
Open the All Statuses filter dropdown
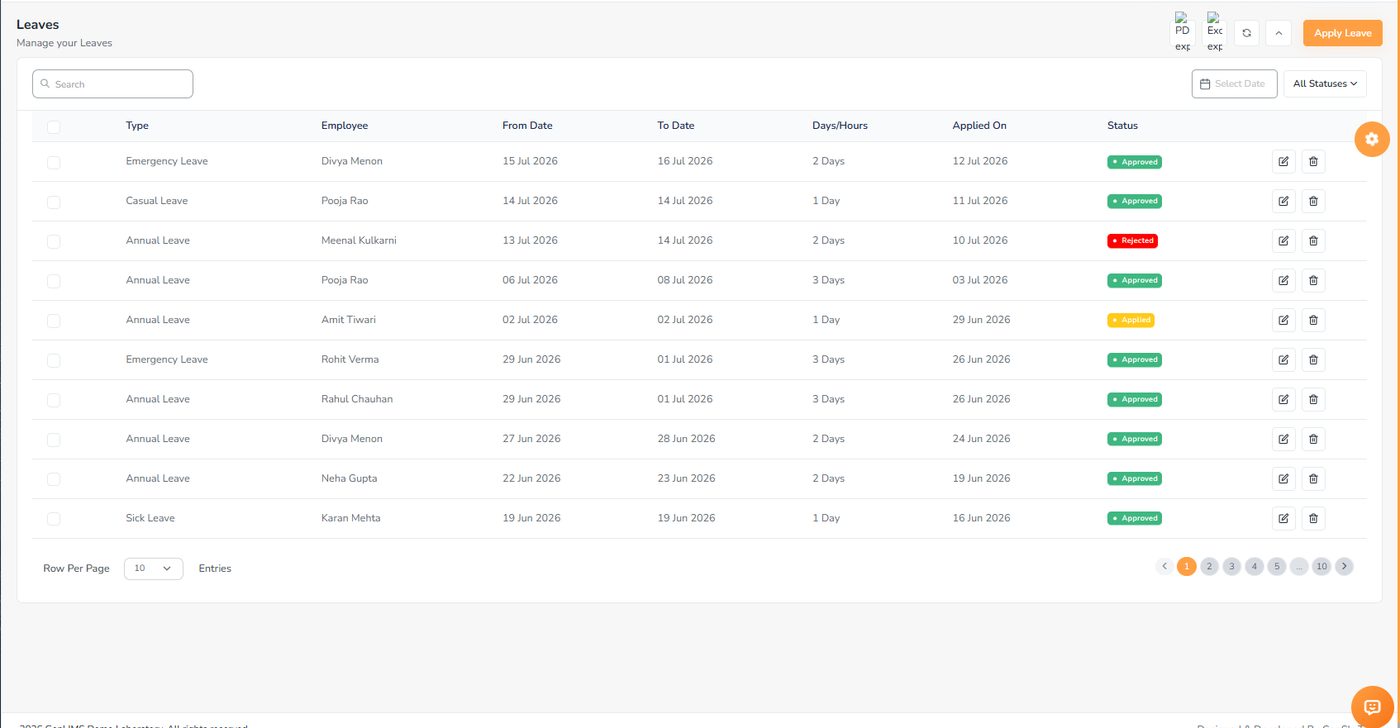[1325, 84]
